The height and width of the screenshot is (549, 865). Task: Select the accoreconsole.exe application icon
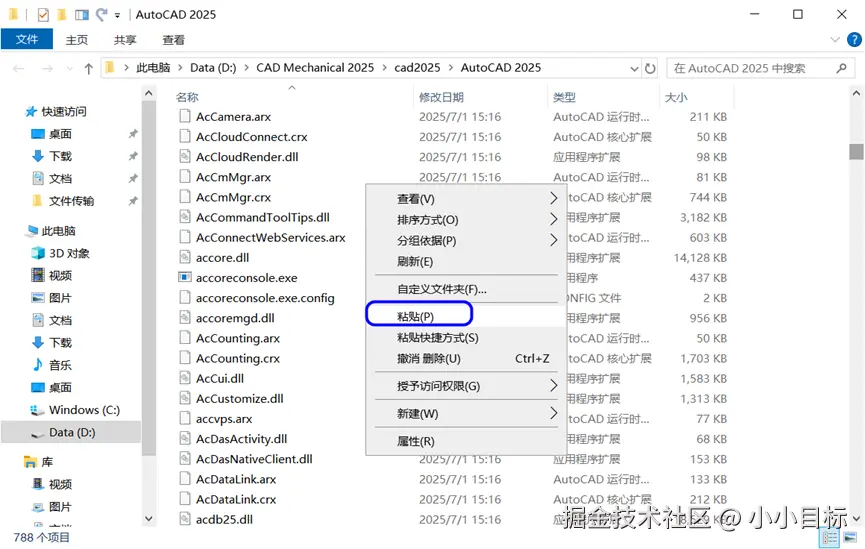click(185, 277)
